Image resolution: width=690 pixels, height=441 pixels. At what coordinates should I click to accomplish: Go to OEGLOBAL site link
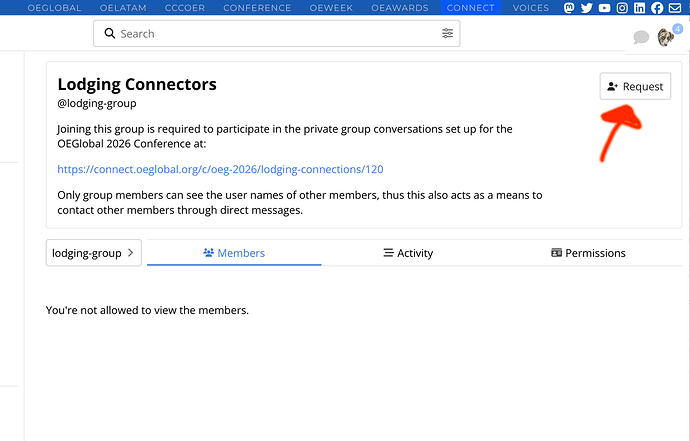click(54, 7)
